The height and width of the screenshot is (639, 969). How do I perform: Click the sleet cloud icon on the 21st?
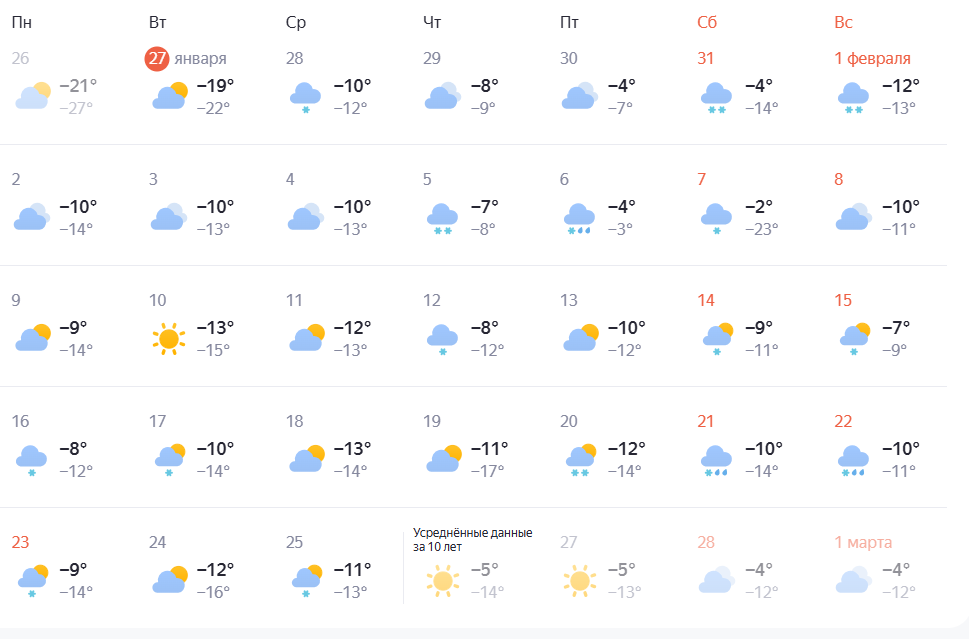[x=716, y=460]
